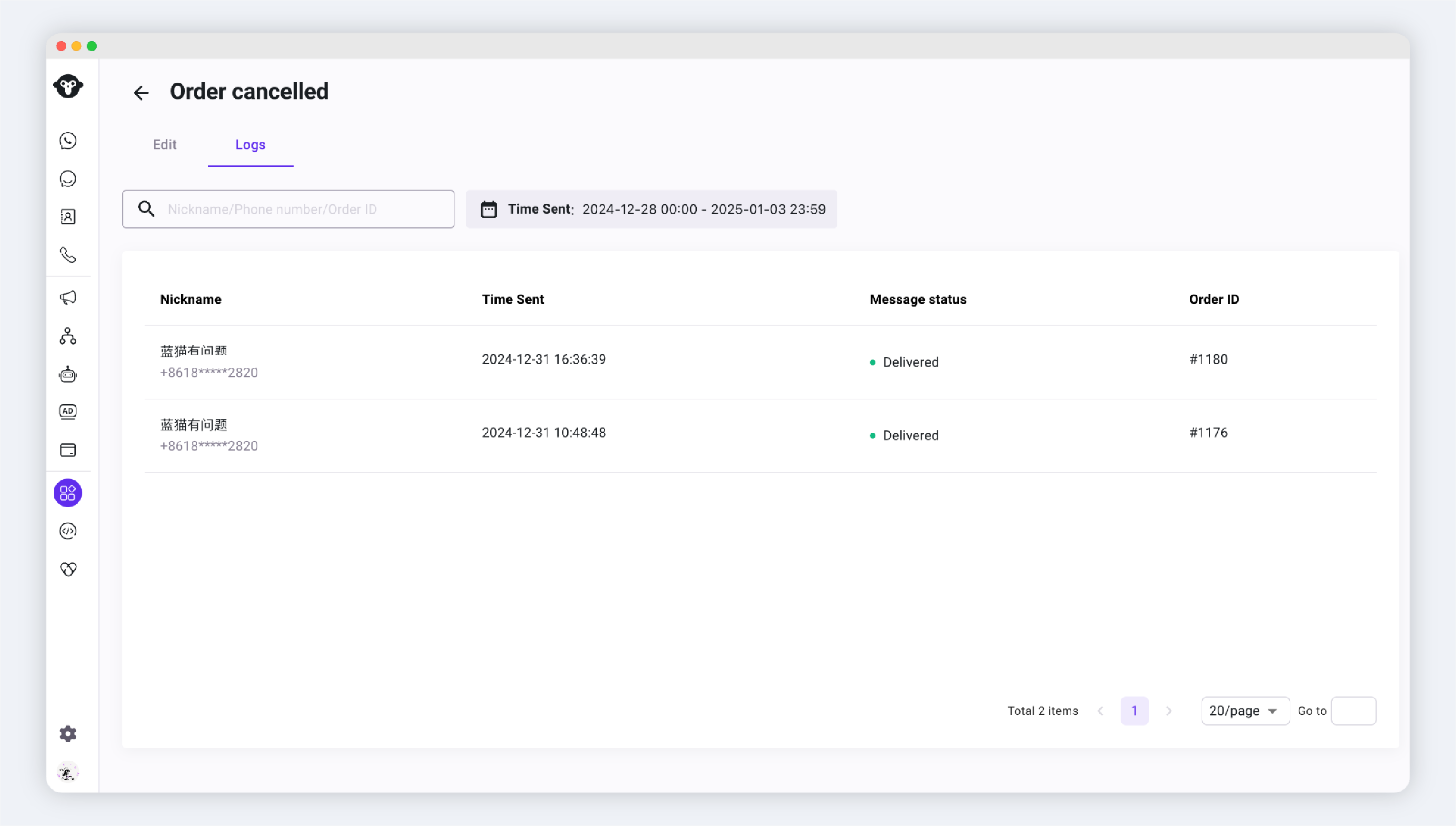Open the AD ads sidebar icon
The image size is (1456, 826).
pos(68,411)
